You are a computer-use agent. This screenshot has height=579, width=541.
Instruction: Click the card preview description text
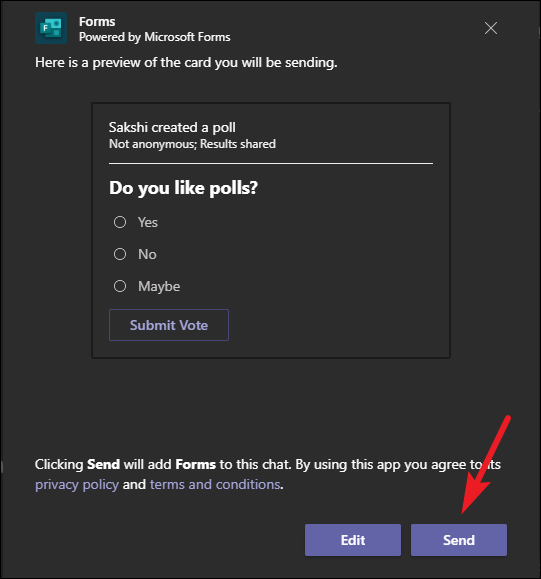pos(186,62)
